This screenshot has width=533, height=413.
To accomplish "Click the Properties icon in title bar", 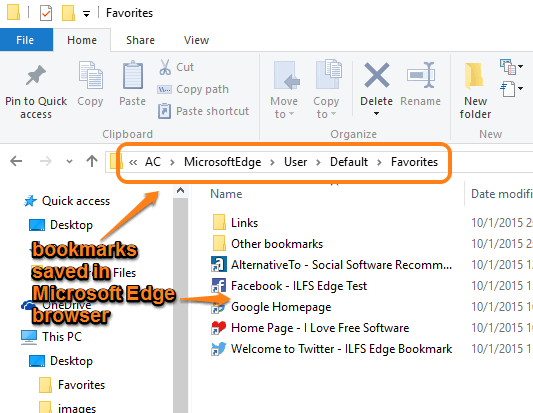I will click(x=46, y=13).
